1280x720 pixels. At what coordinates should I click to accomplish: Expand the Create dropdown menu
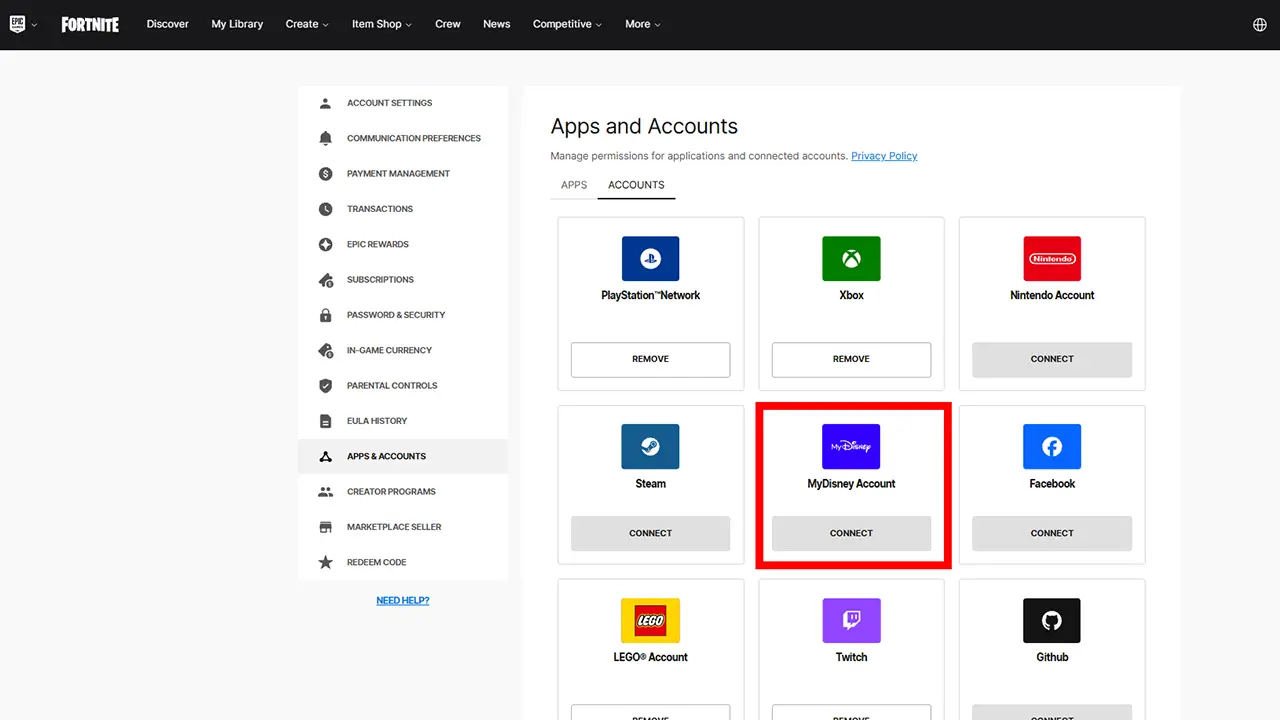[307, 24]
